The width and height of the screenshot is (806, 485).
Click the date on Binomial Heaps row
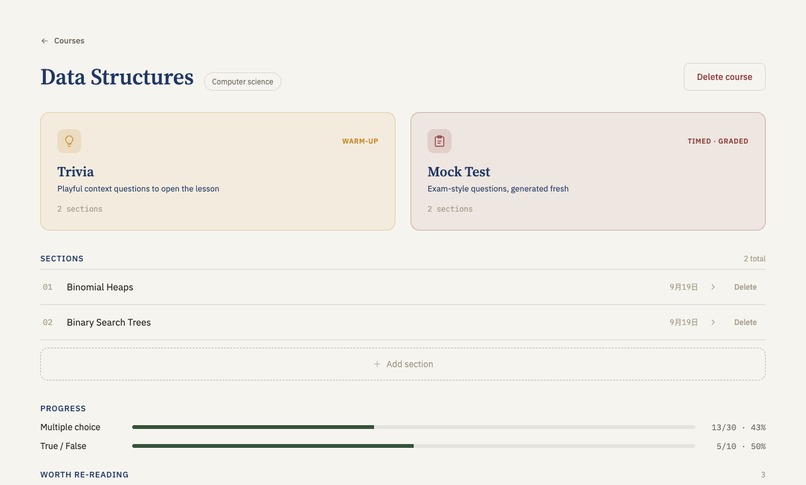pyautogui.click(x=683, y=287)
